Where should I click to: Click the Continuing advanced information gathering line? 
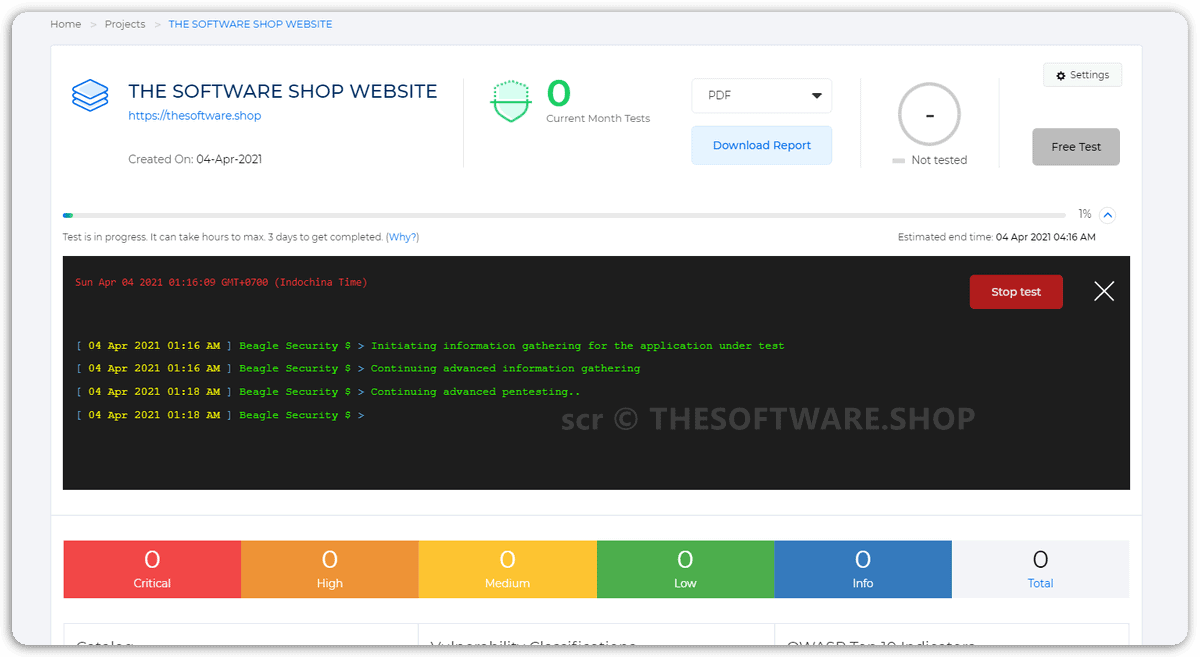pyautogui.click(x=358, y=369)
